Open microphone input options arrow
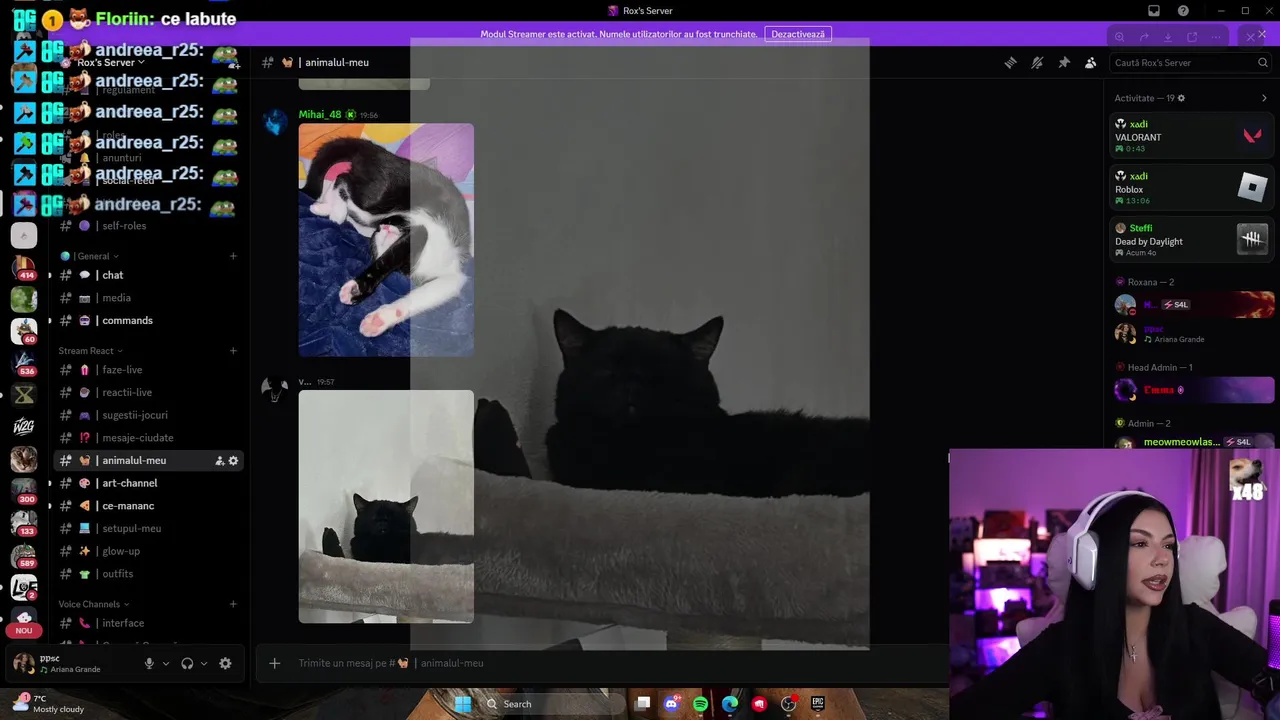Screen dimensions: 1280x720 (x=166, y=663)
